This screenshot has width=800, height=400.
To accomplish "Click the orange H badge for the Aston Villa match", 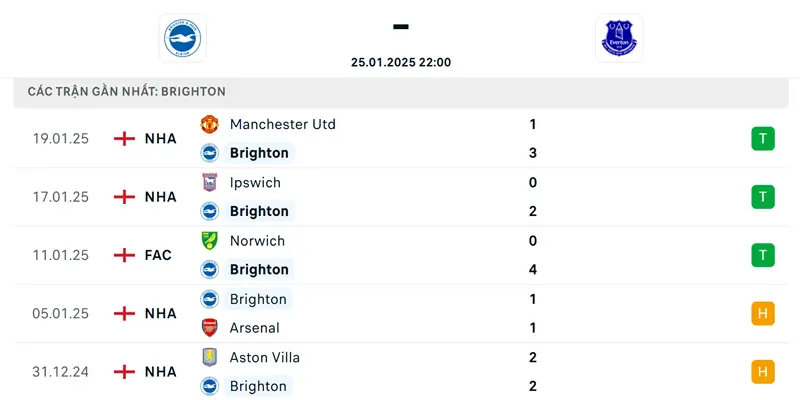I will (763, 372).
